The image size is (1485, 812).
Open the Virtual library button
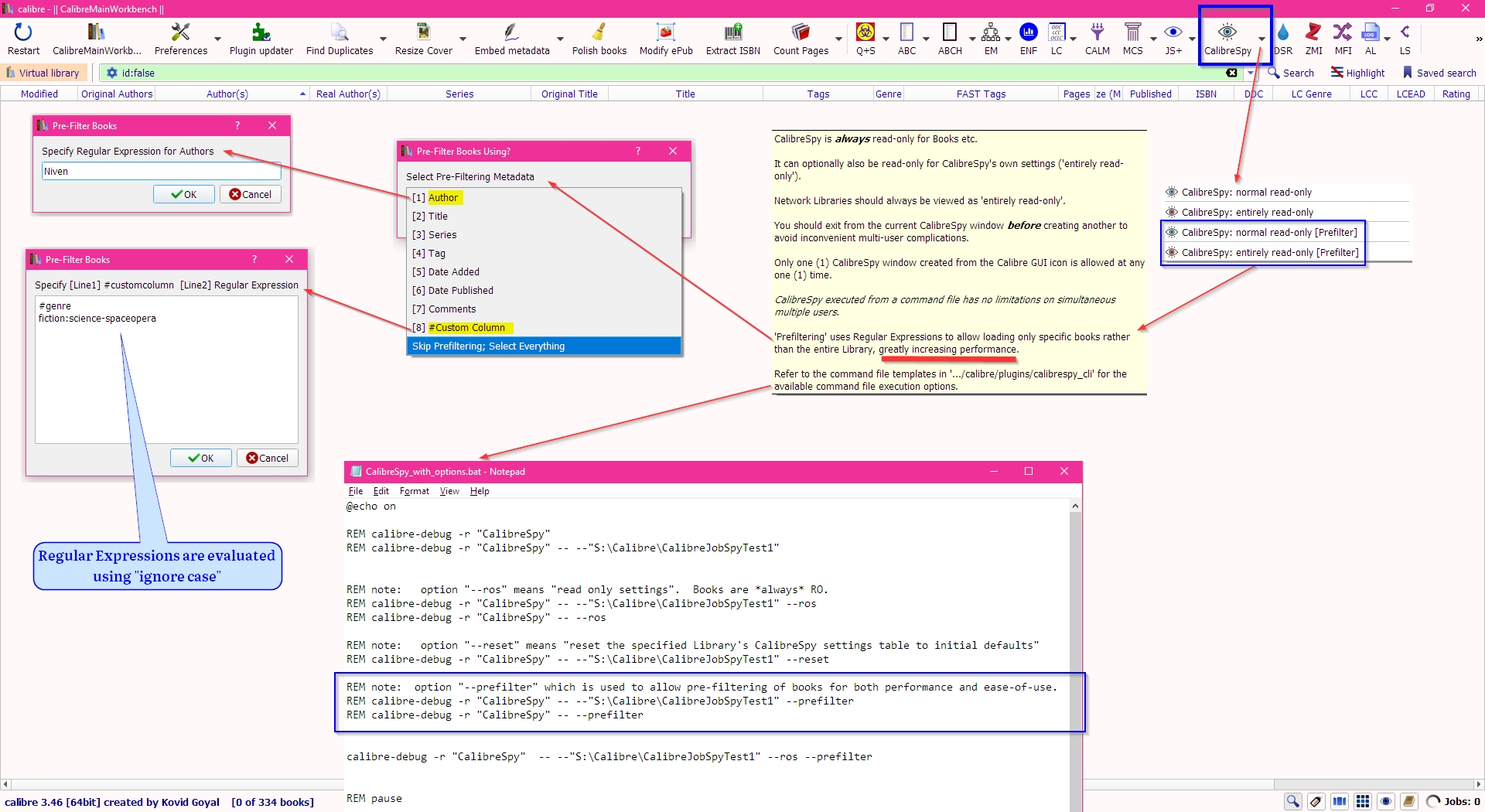tap(43, 73)
